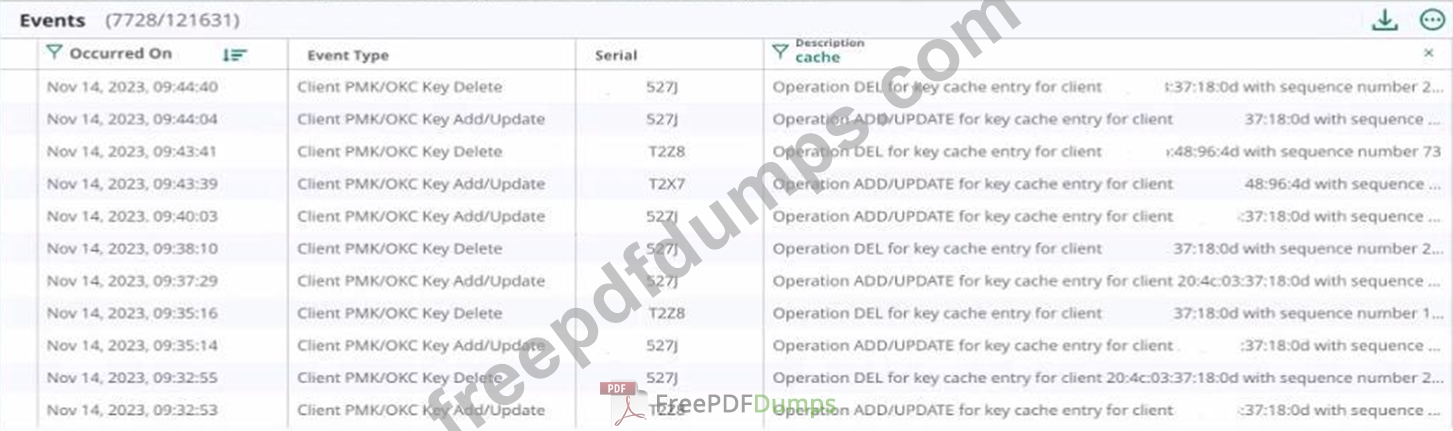Image resolution: width=1453 pixels, height=431 pixels.
Task: Select the 09:44:04 Key Add/Update event
Action: point(726,119)
